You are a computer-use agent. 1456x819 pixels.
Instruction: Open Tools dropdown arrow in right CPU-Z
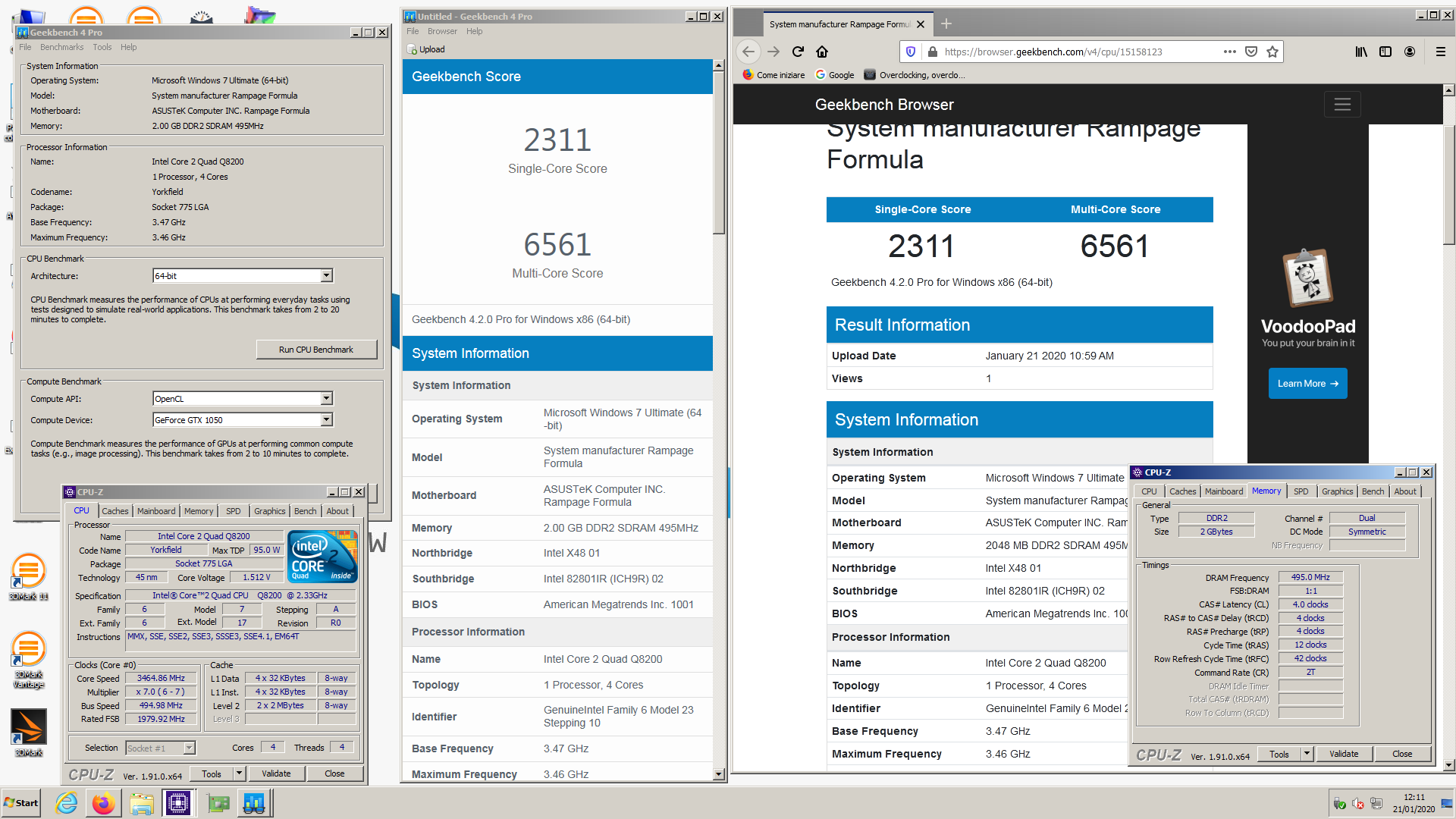[x=1307, y=755]
